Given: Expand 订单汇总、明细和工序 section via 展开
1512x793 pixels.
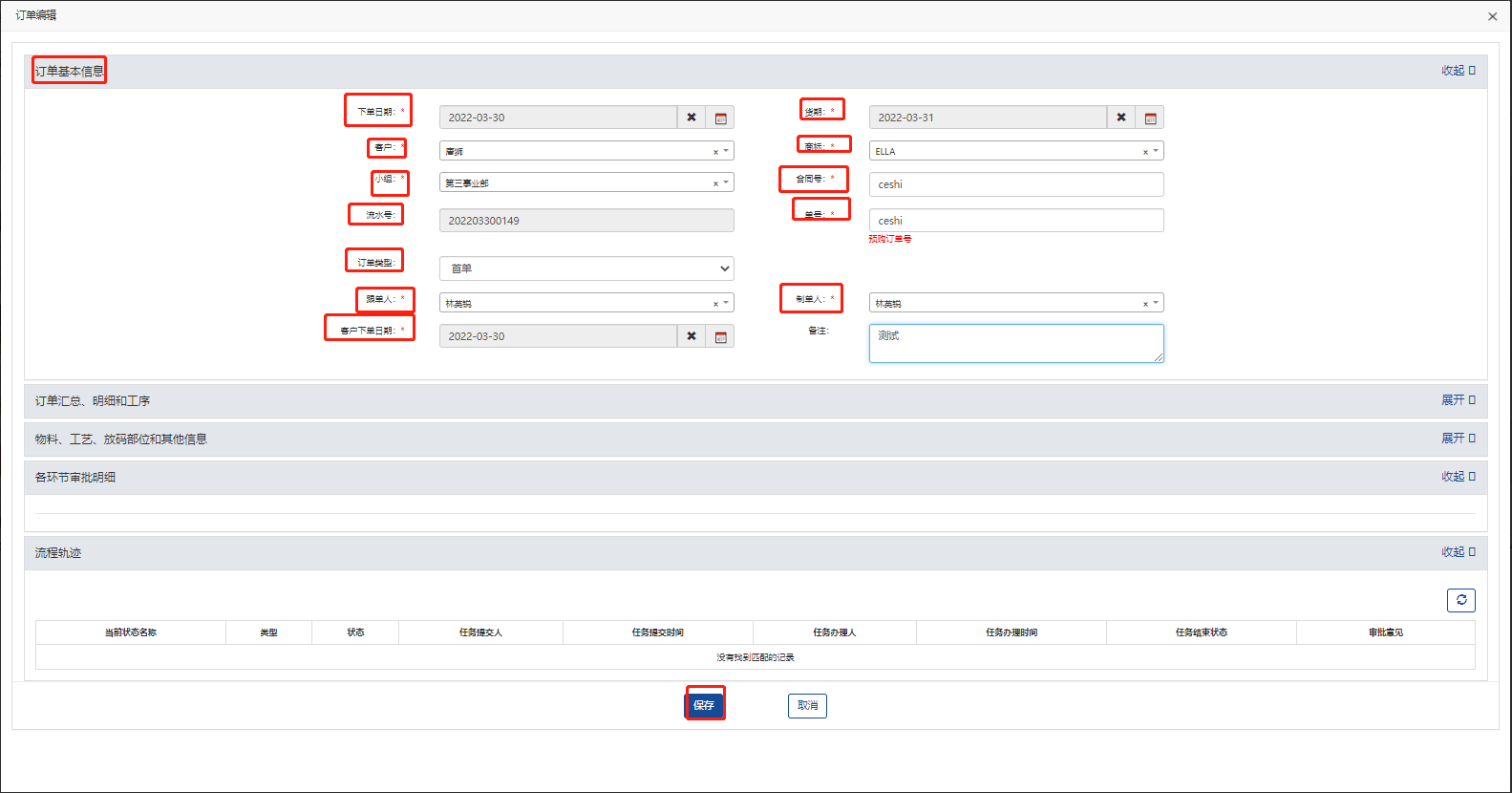Looking at the screenshot, I should coord(1458,400).
